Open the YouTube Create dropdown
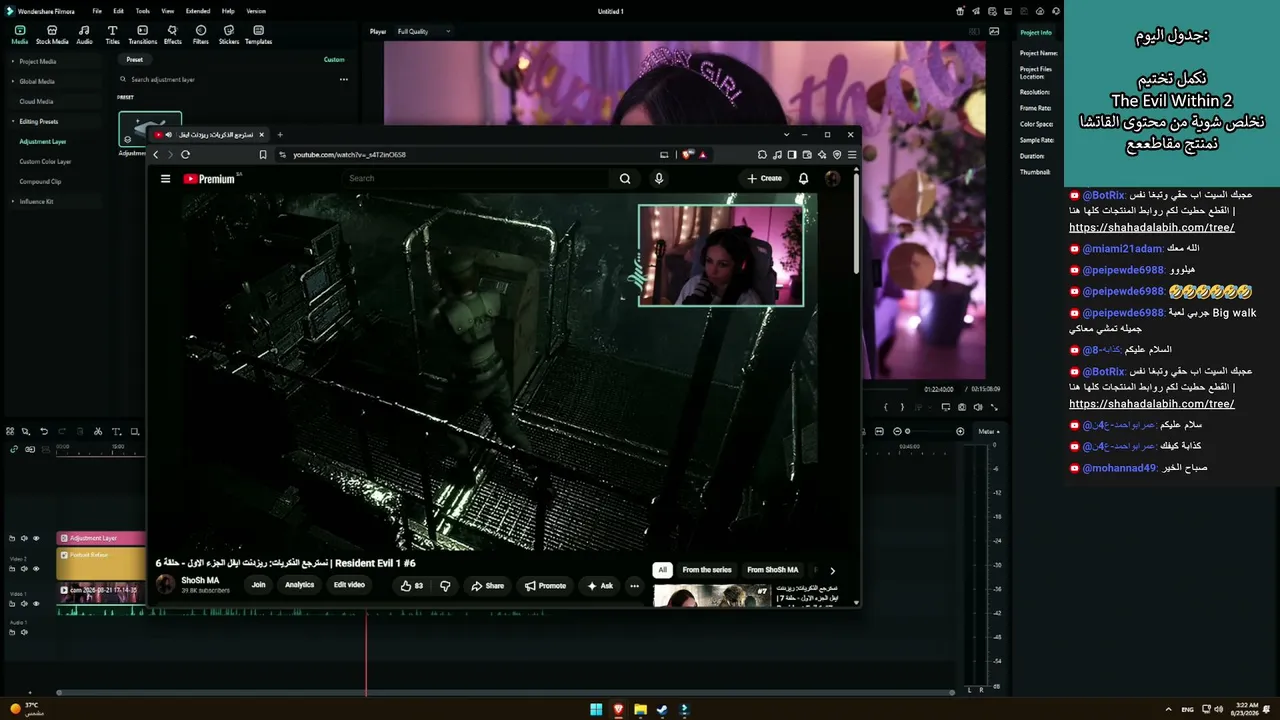 click(765, 179)
